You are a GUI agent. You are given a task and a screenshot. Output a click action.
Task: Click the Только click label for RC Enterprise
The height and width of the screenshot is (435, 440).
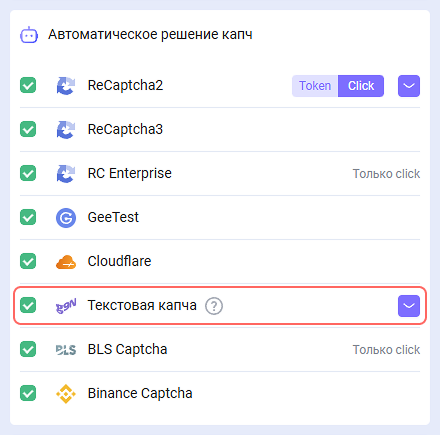[386, 174]
